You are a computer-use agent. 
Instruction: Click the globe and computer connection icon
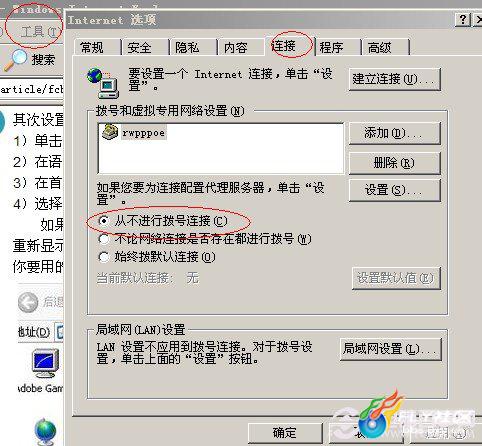pyautogui.click(x=103, y=83)
